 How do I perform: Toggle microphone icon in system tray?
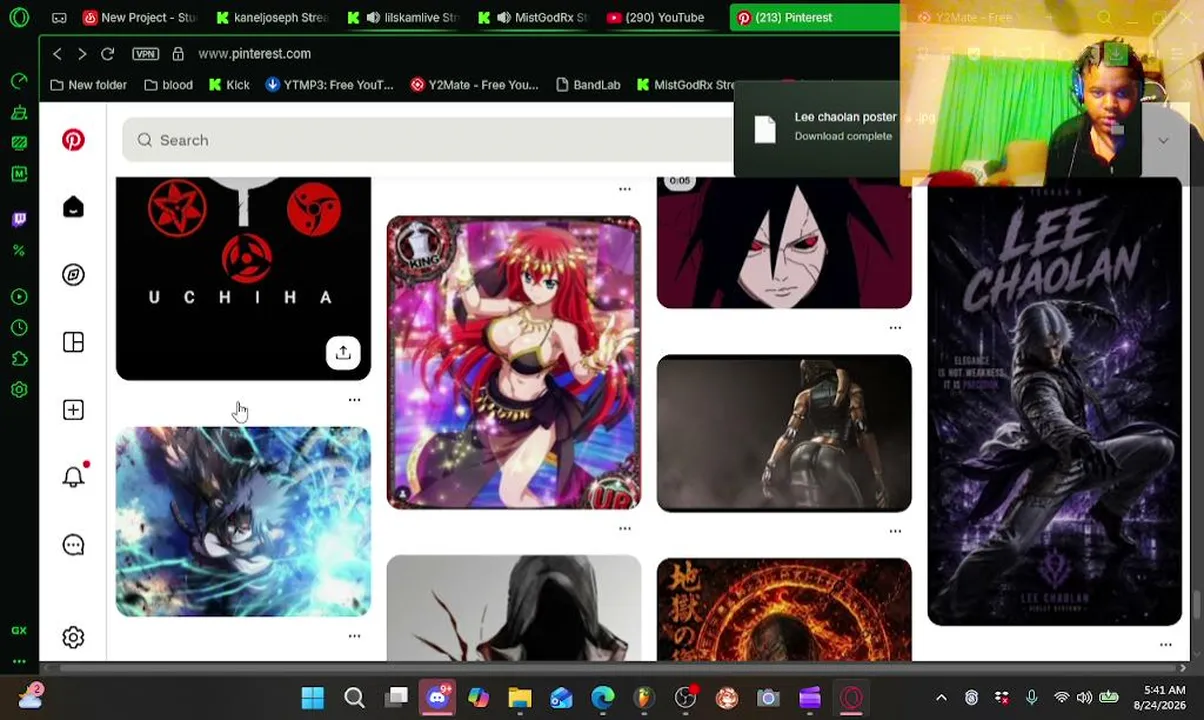coord(1031,697)
